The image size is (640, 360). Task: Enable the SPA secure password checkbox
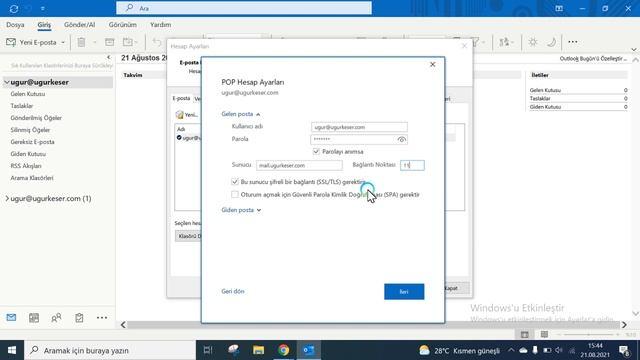tap(235, 195)
